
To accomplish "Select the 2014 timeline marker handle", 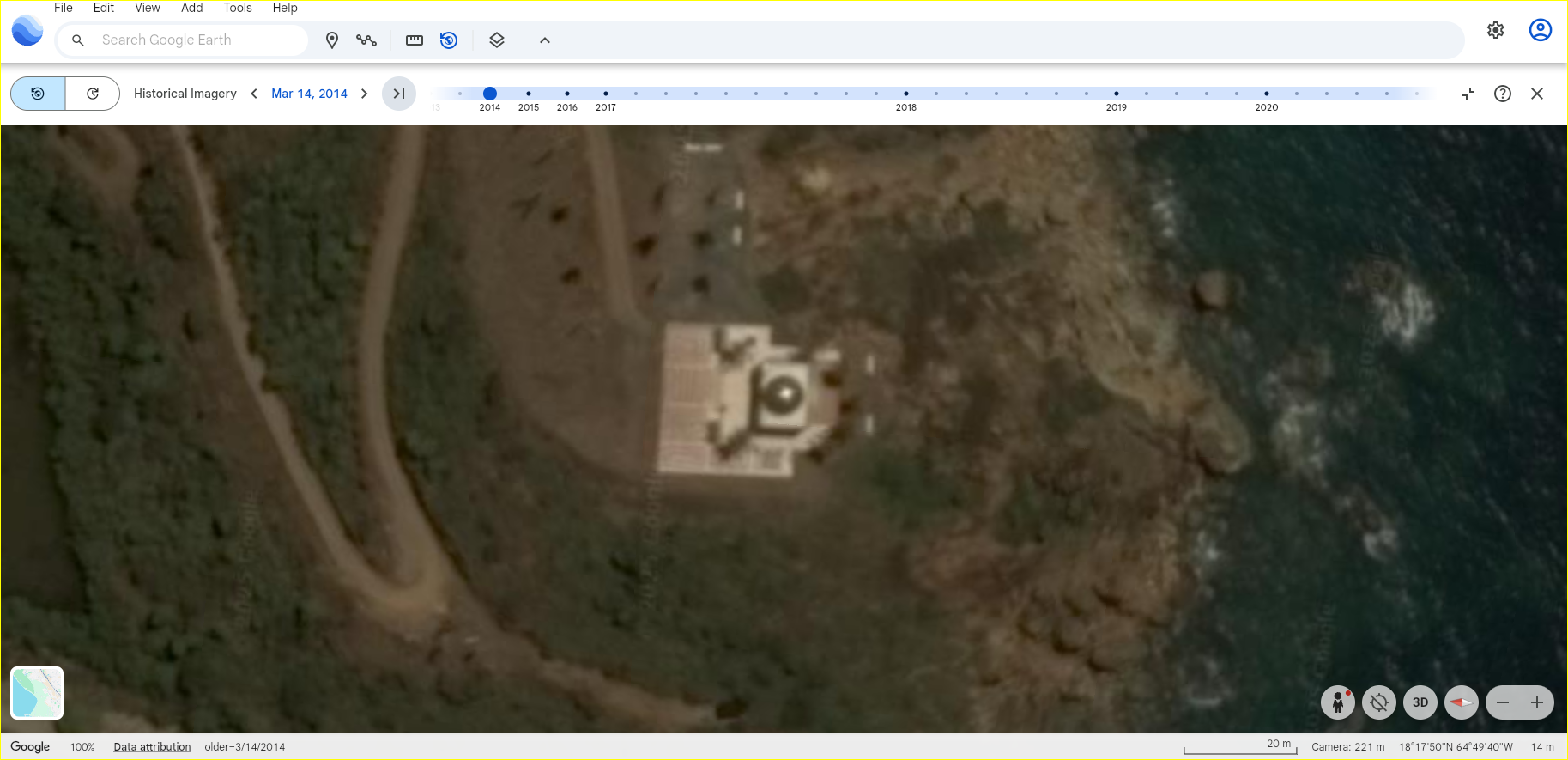I will tap(490, 94).
